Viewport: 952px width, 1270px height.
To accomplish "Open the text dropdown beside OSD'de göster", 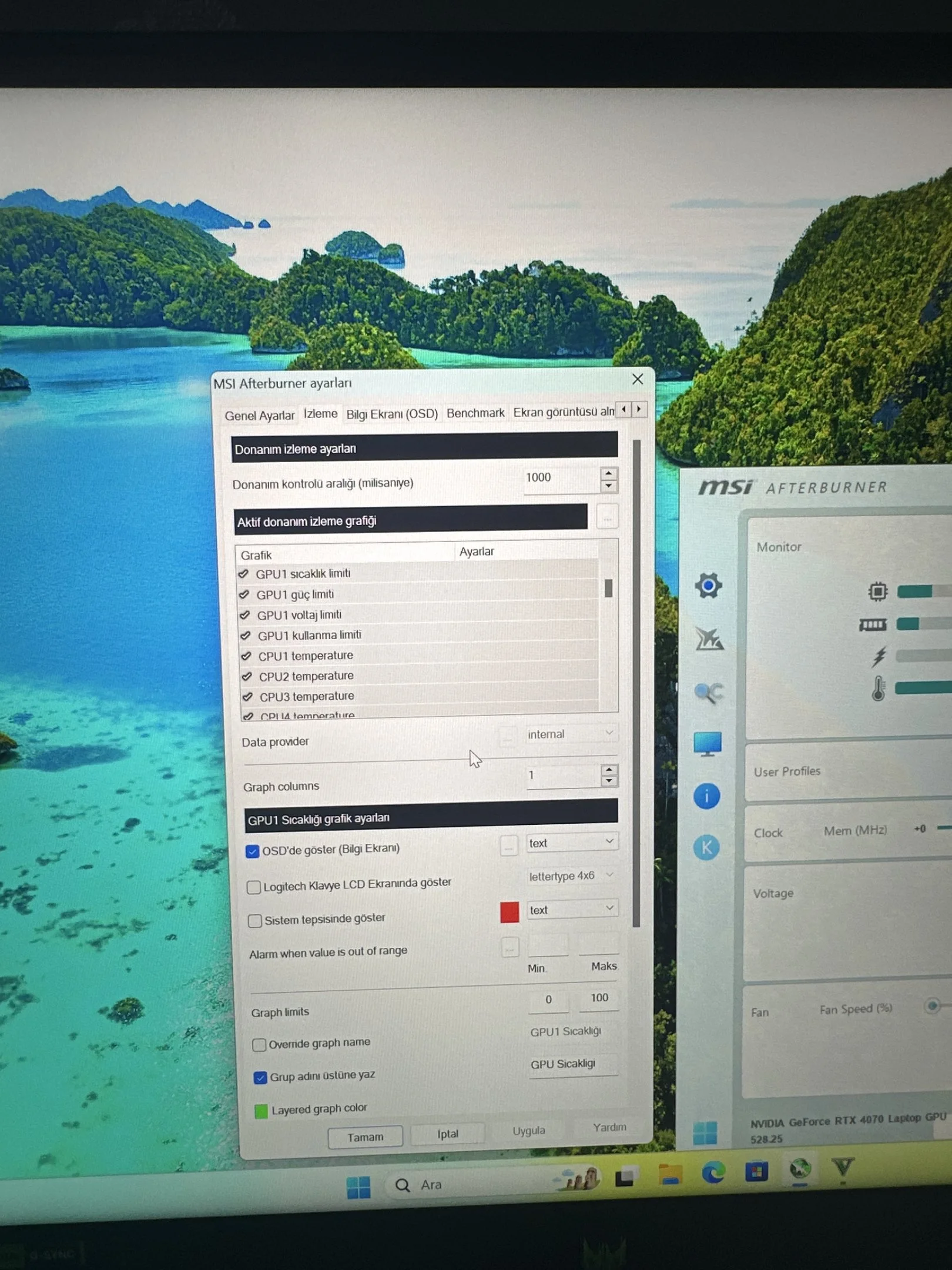I will (x=572, y=843).
